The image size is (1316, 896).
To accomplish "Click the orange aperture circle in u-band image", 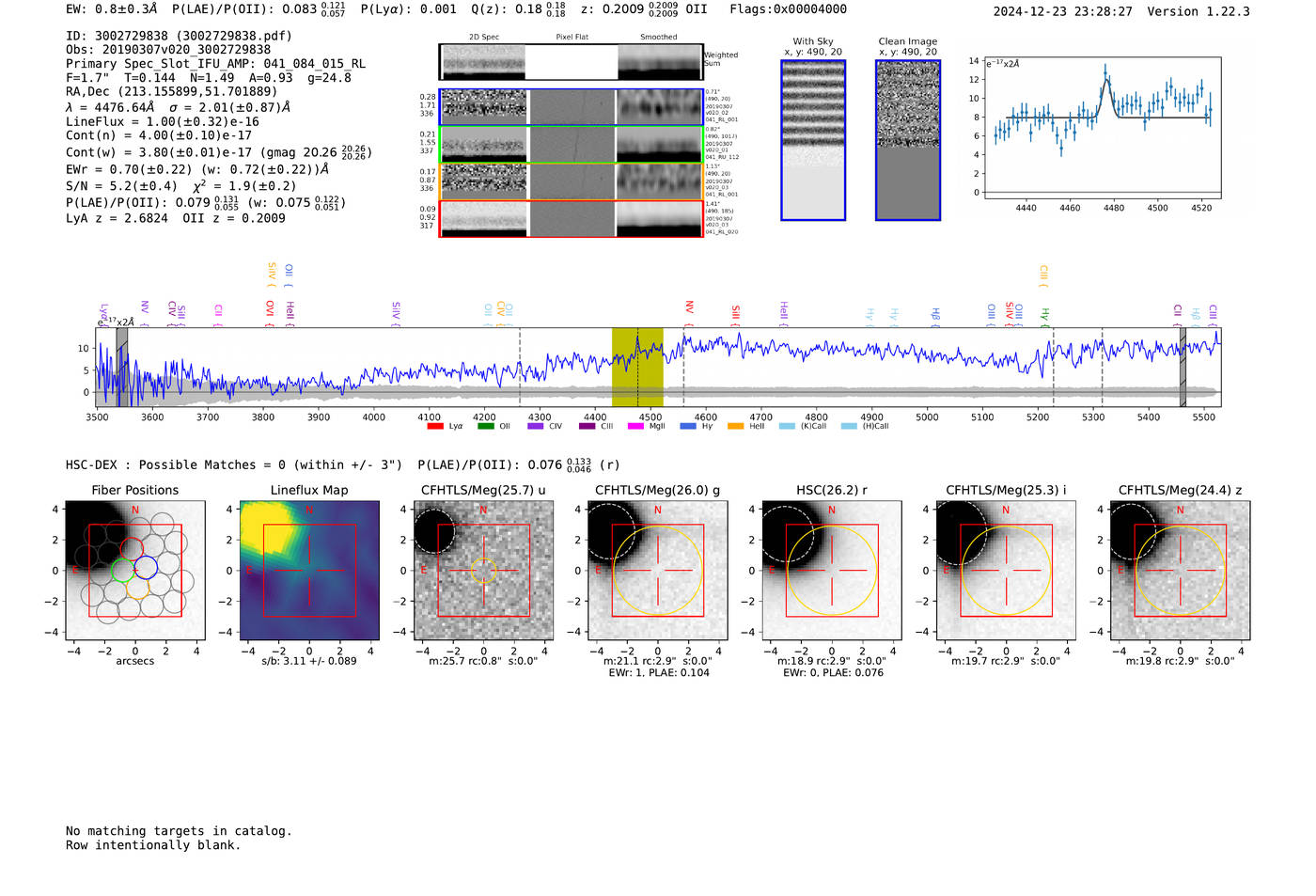I will click(x=483, y=570).
